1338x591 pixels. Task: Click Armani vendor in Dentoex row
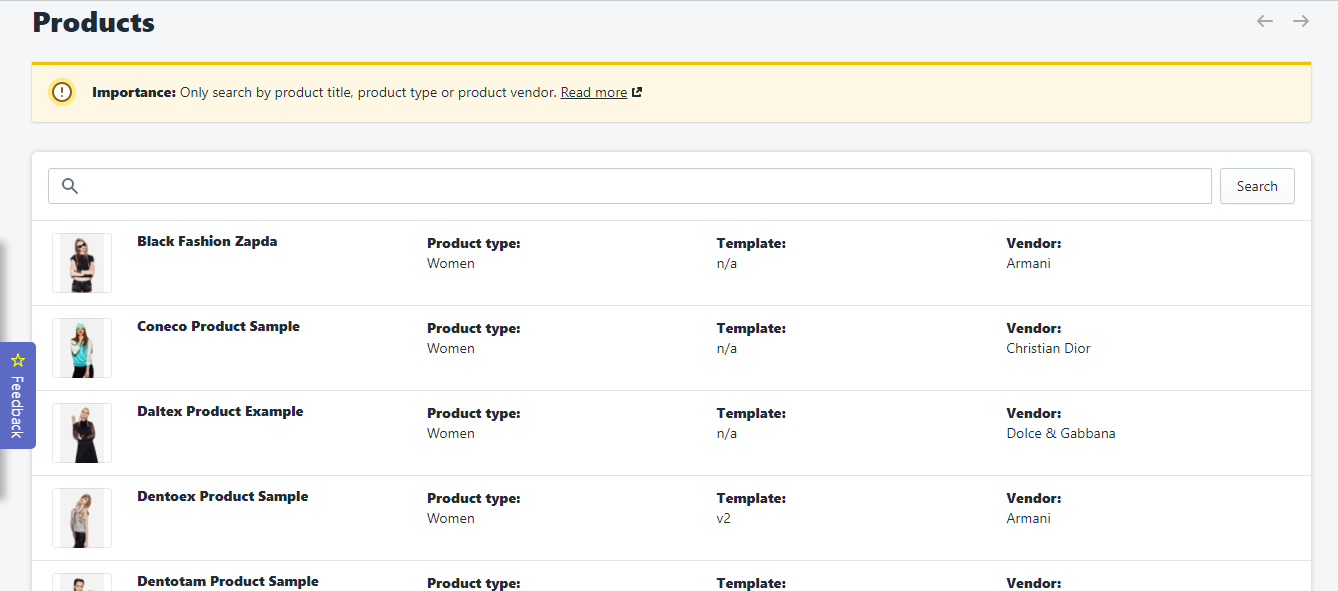coord(1028,518)
